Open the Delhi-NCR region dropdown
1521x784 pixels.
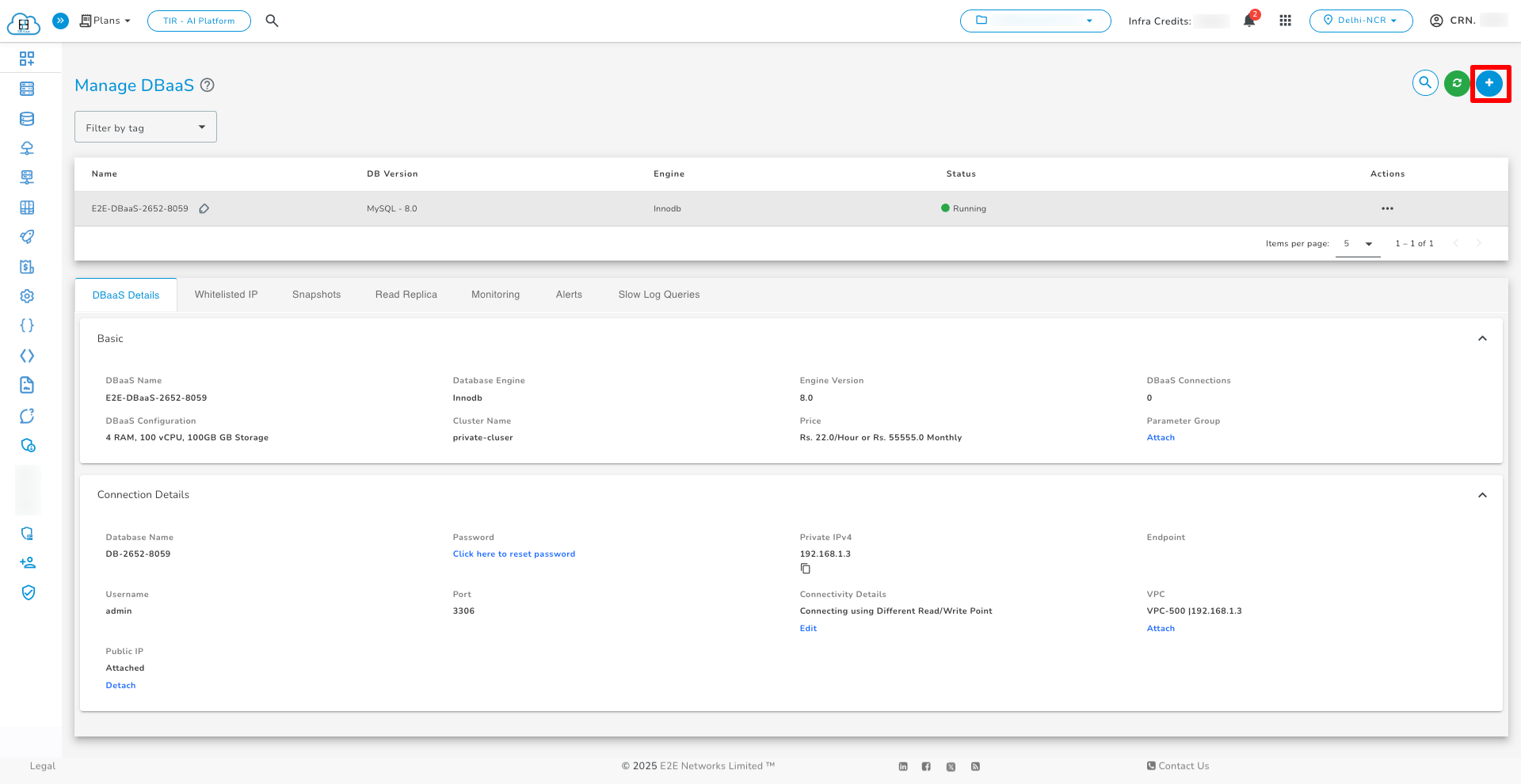coord(1360,21)
